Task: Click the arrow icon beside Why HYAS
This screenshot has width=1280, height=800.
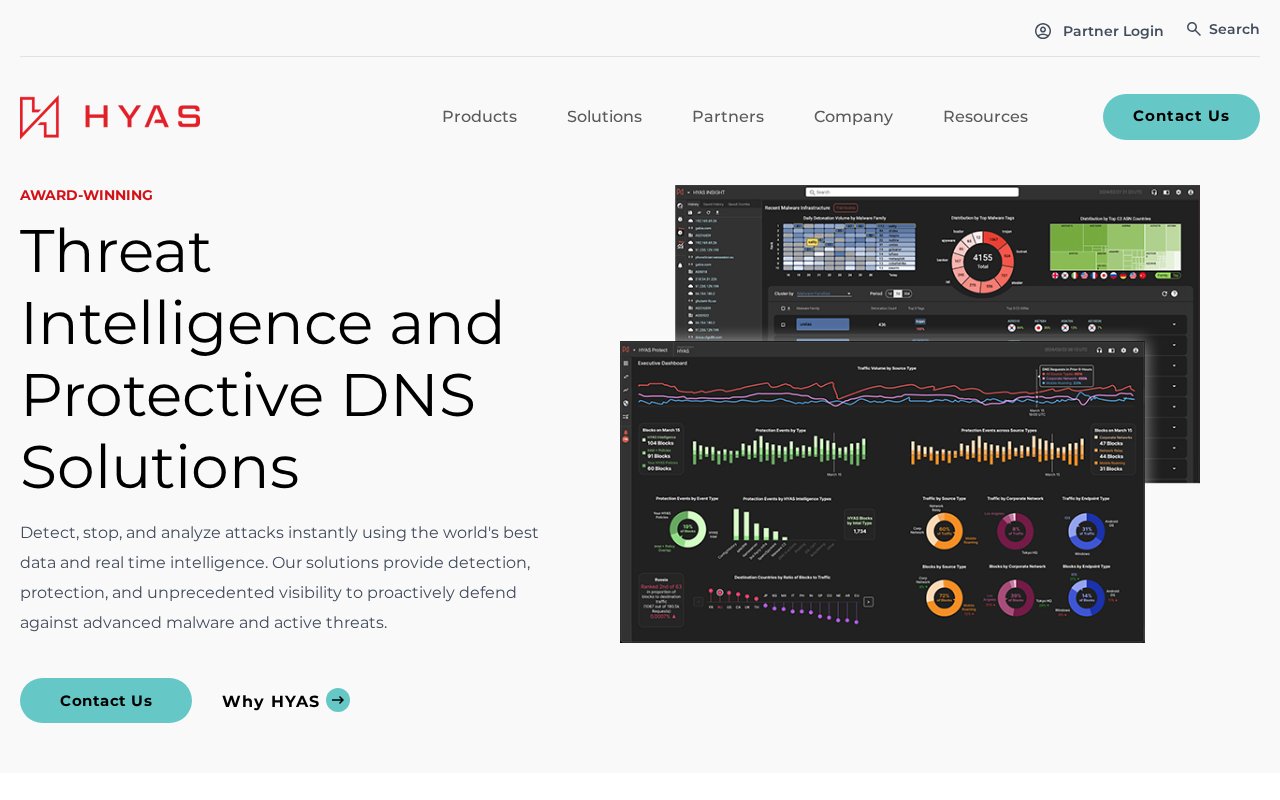Action: tap(338, 700)
